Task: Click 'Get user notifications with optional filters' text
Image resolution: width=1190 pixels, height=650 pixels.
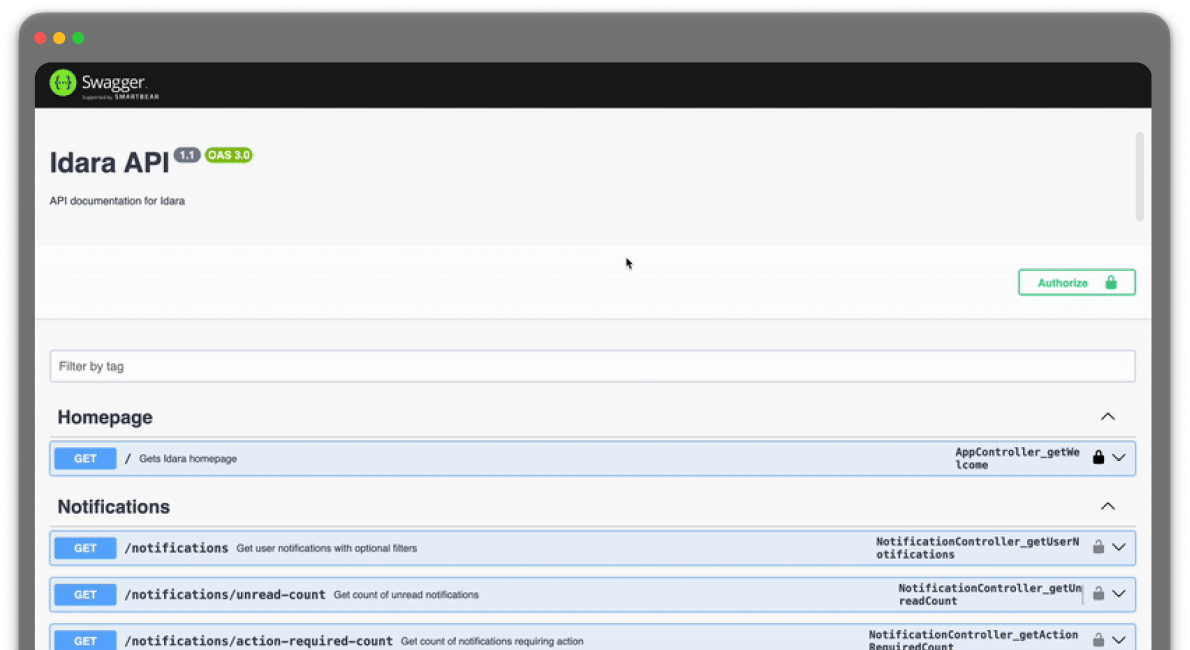Action: click(x=326, y=548)
